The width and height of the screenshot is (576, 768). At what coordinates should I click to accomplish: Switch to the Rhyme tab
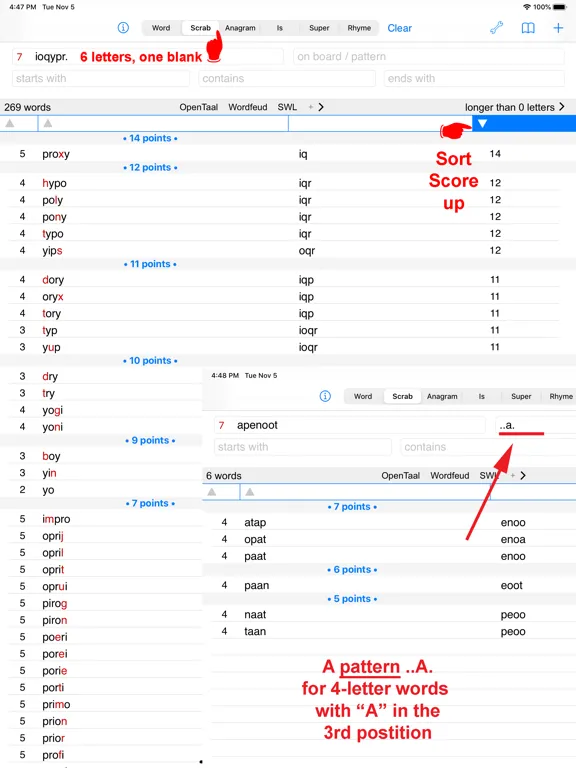coord(359,28)
